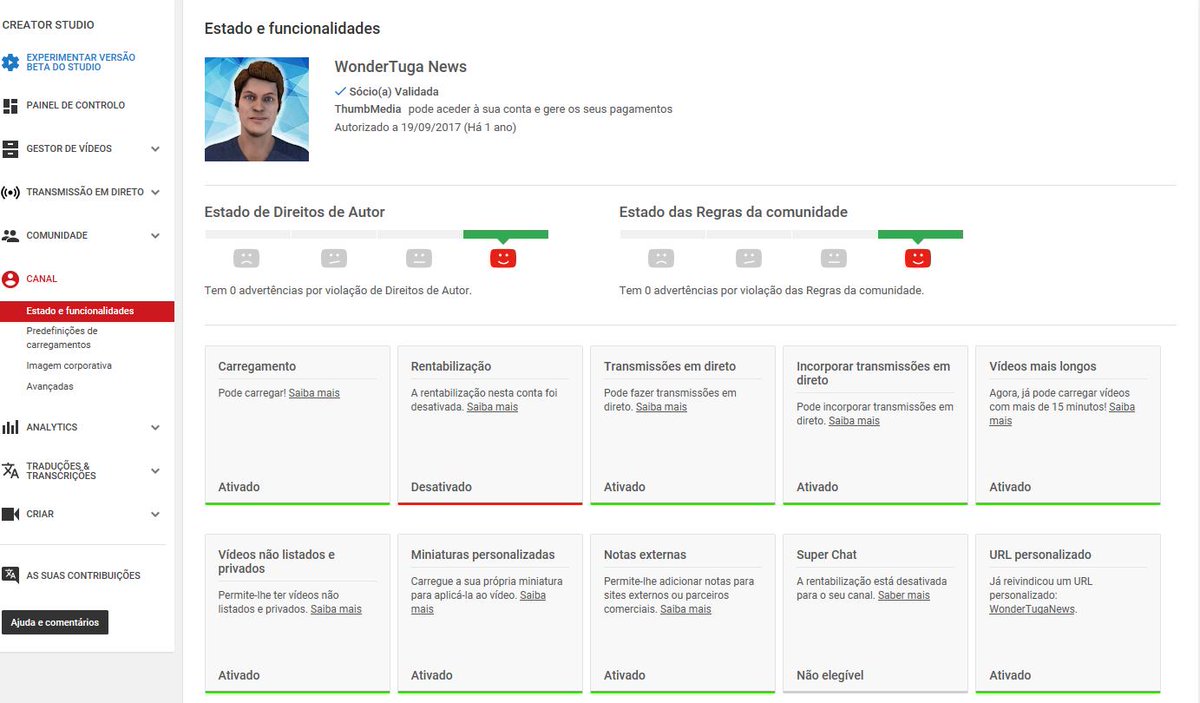The height and width of the screenshot is (703, 1200).
Task: Expand the Comunidade section chevron
Action: (155, 236)
